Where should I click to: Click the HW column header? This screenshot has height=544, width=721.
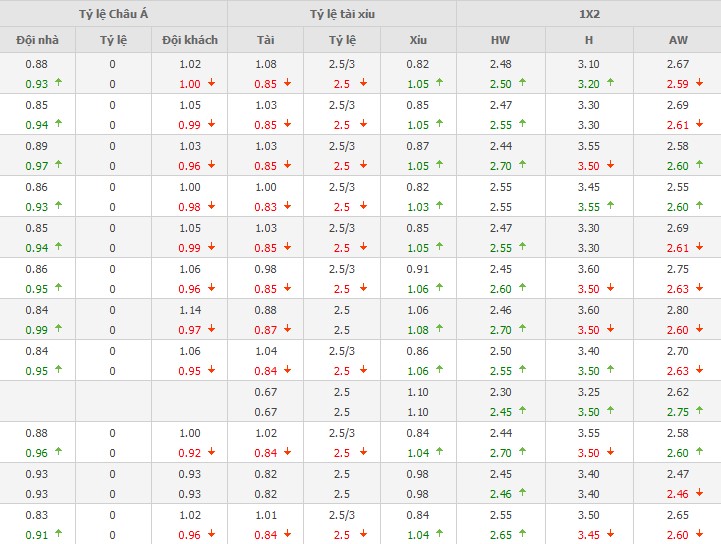tap(500, 40)
